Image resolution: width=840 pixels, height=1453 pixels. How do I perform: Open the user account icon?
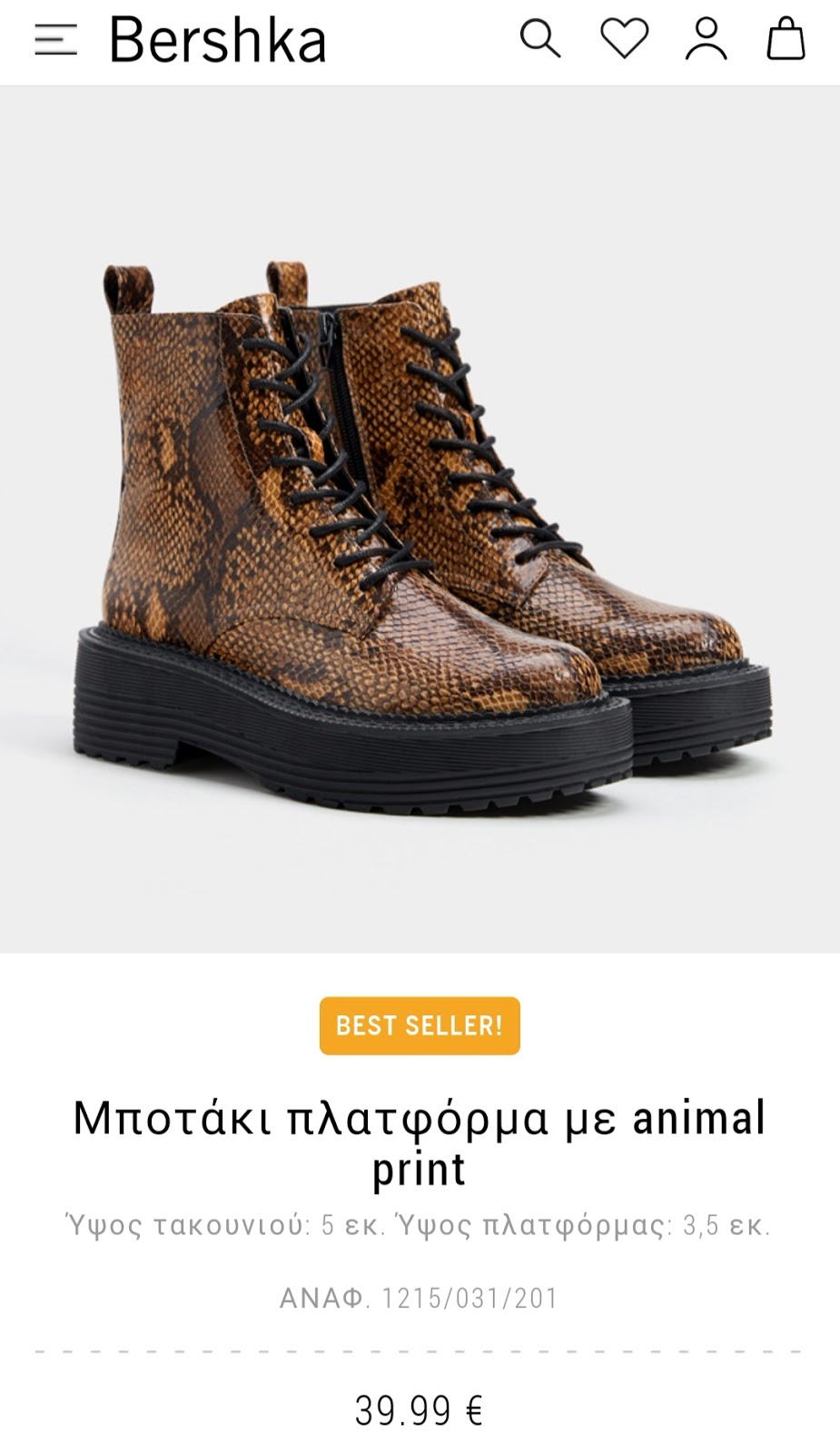pyautogui.click(x=706, y=40)
